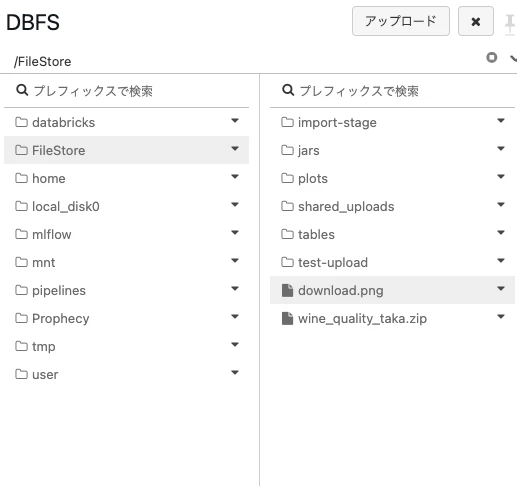Open the dropdown arrow for mlflow

pos(235,232)
